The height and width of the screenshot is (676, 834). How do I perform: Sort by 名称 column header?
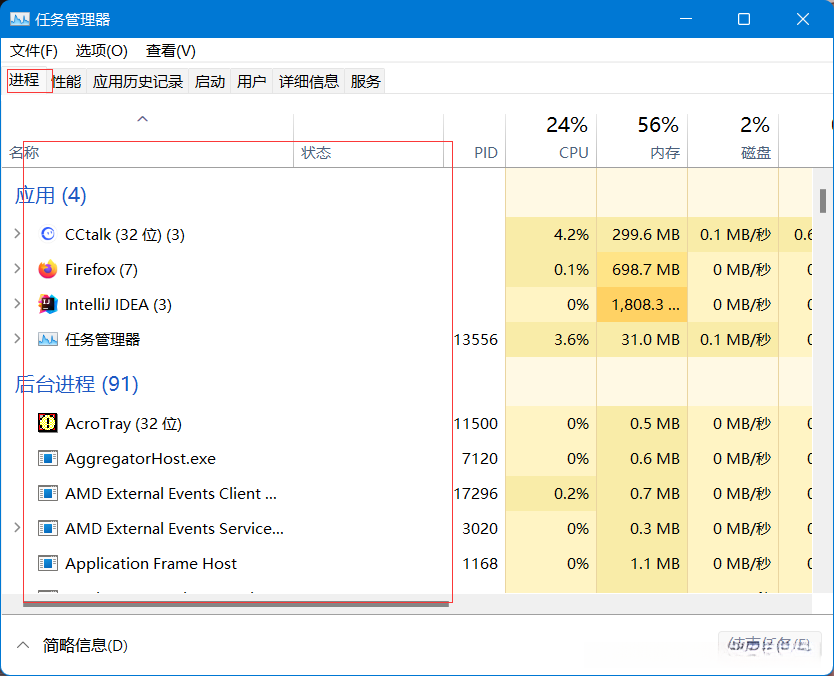[x=25, y=153]
